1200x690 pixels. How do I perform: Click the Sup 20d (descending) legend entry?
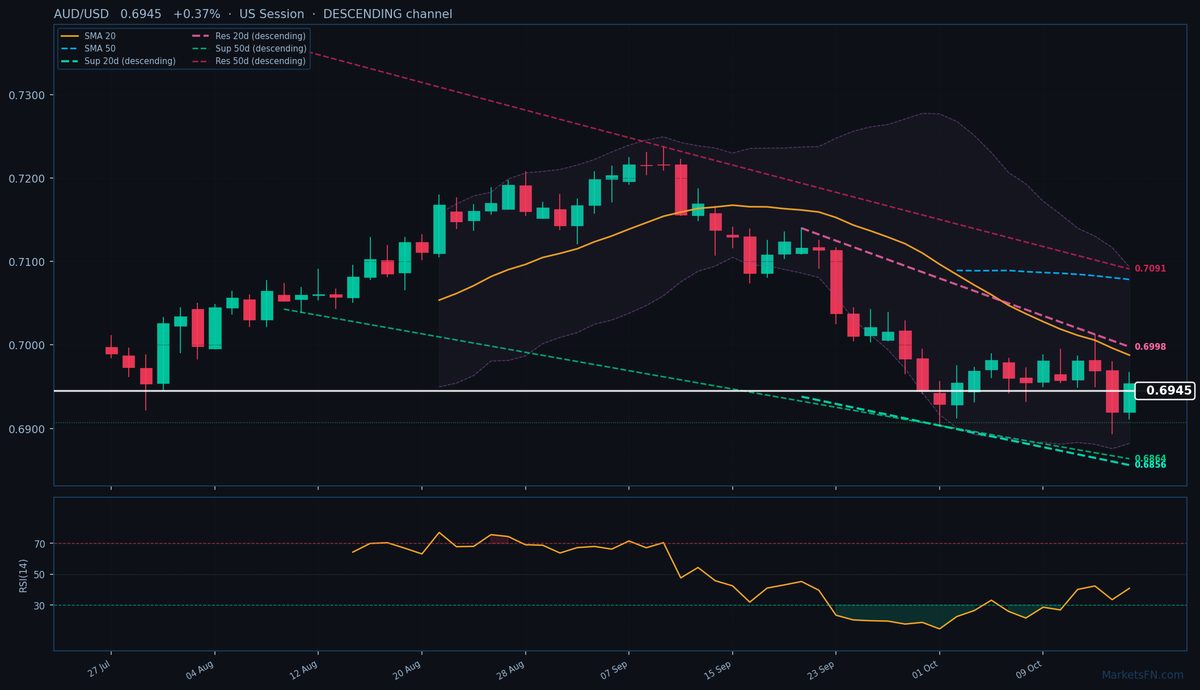(x=118, y=61)
